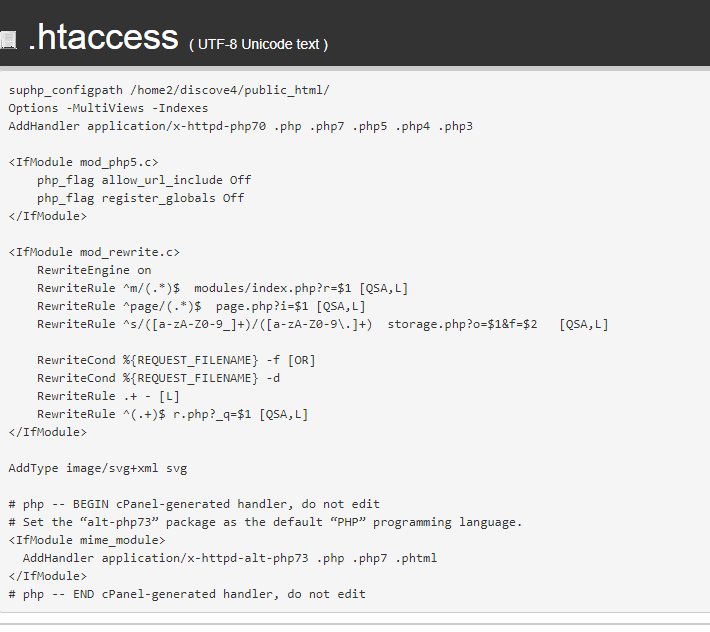
Task: Click the RewriteRule for r.php
Action: tap(172, 414)
